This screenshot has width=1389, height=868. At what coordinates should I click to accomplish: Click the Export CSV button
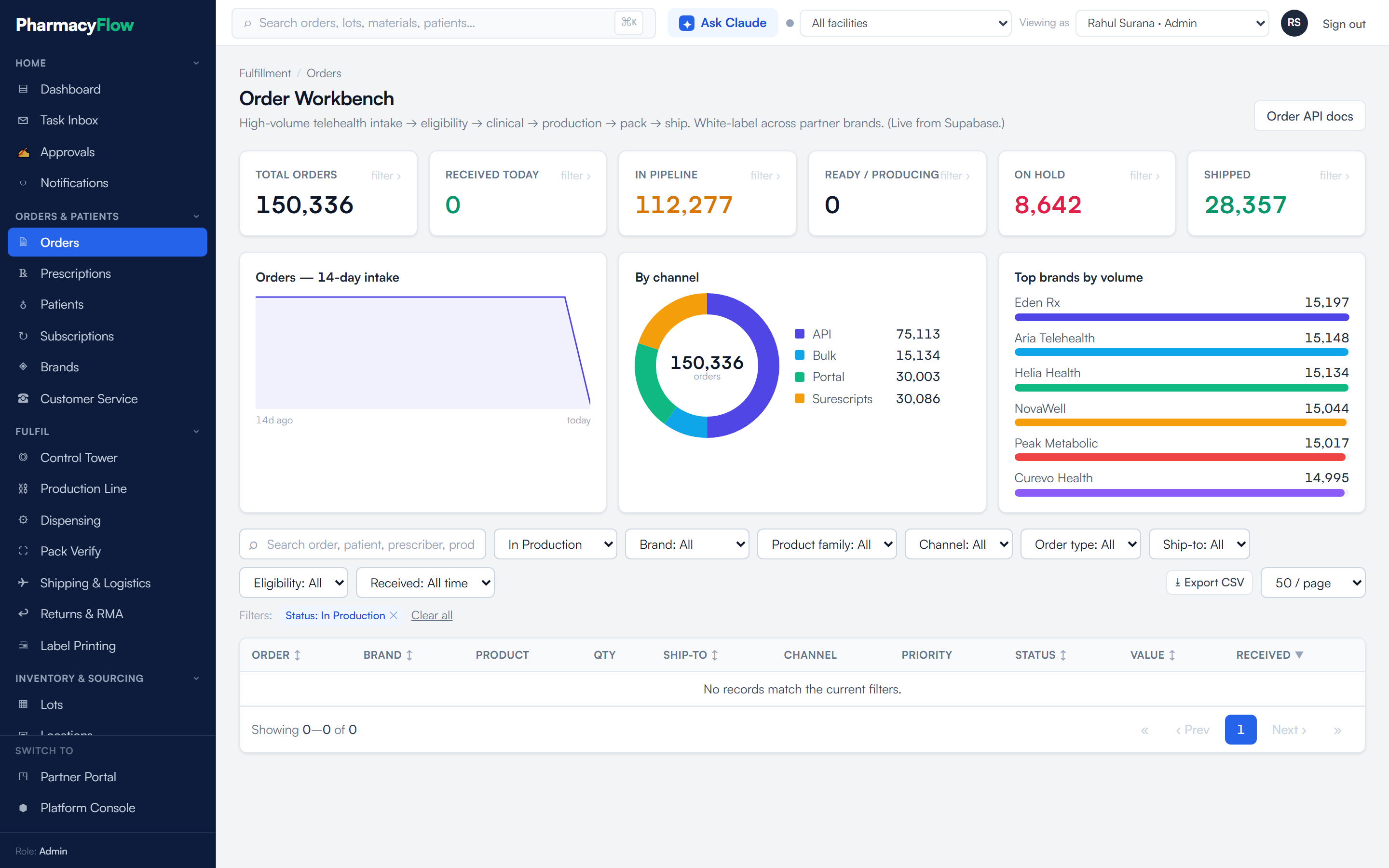1210,583
